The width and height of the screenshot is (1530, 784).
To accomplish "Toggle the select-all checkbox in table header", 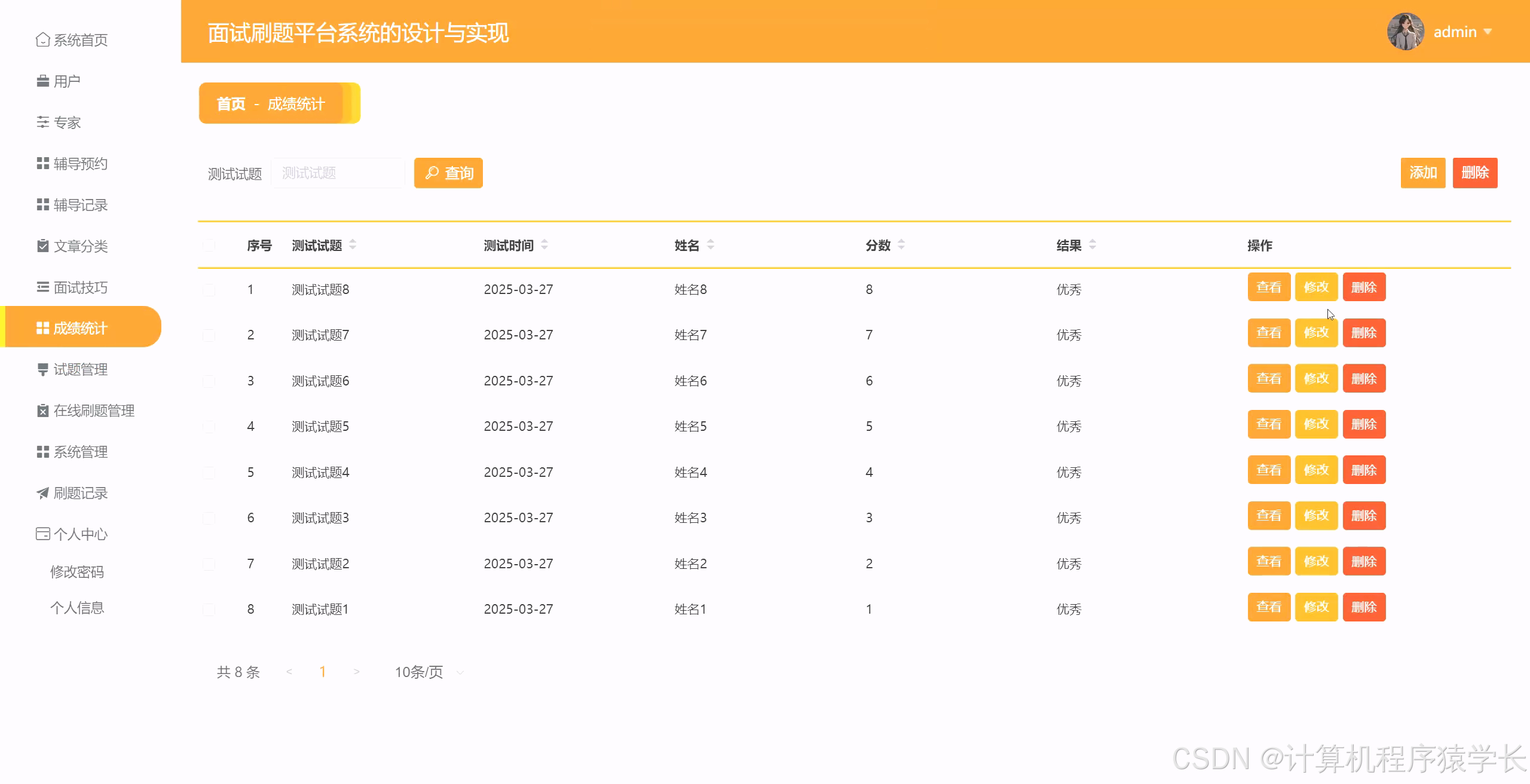I will coord(209,245).
